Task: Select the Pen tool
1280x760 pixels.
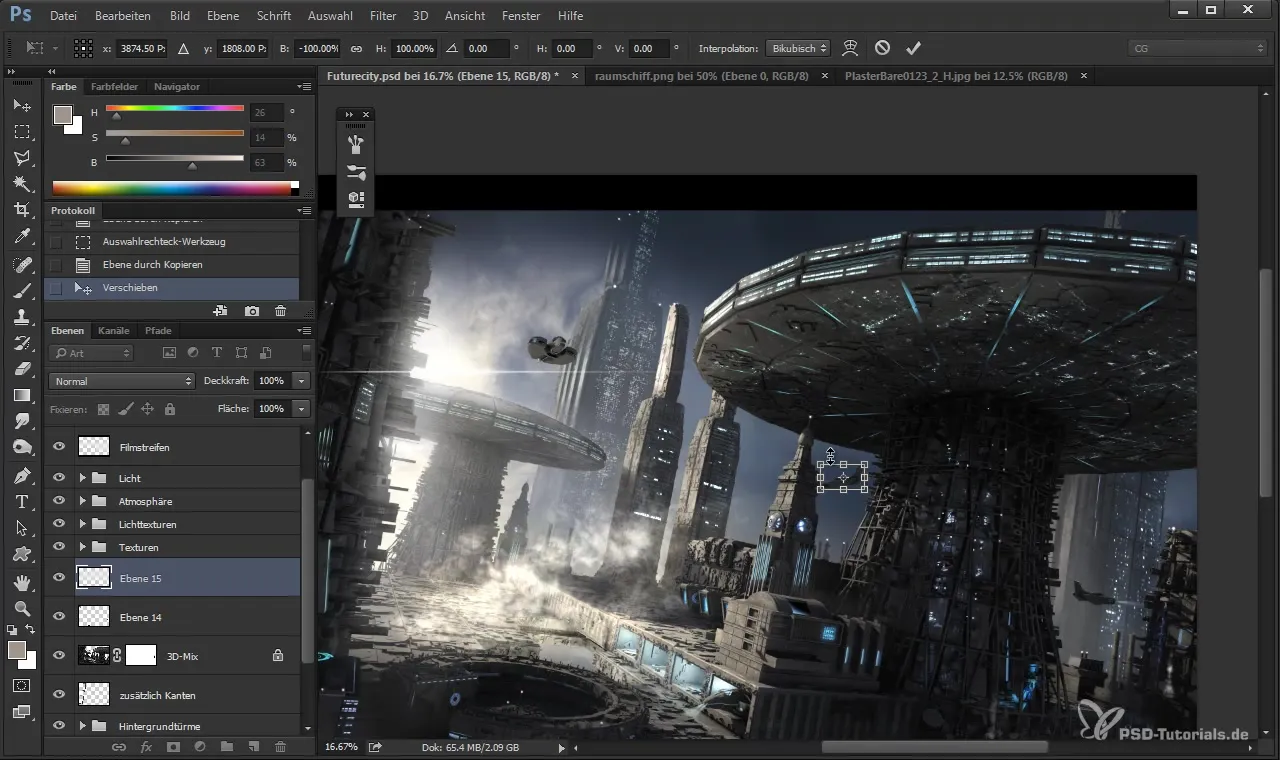Action: (22, 475)
